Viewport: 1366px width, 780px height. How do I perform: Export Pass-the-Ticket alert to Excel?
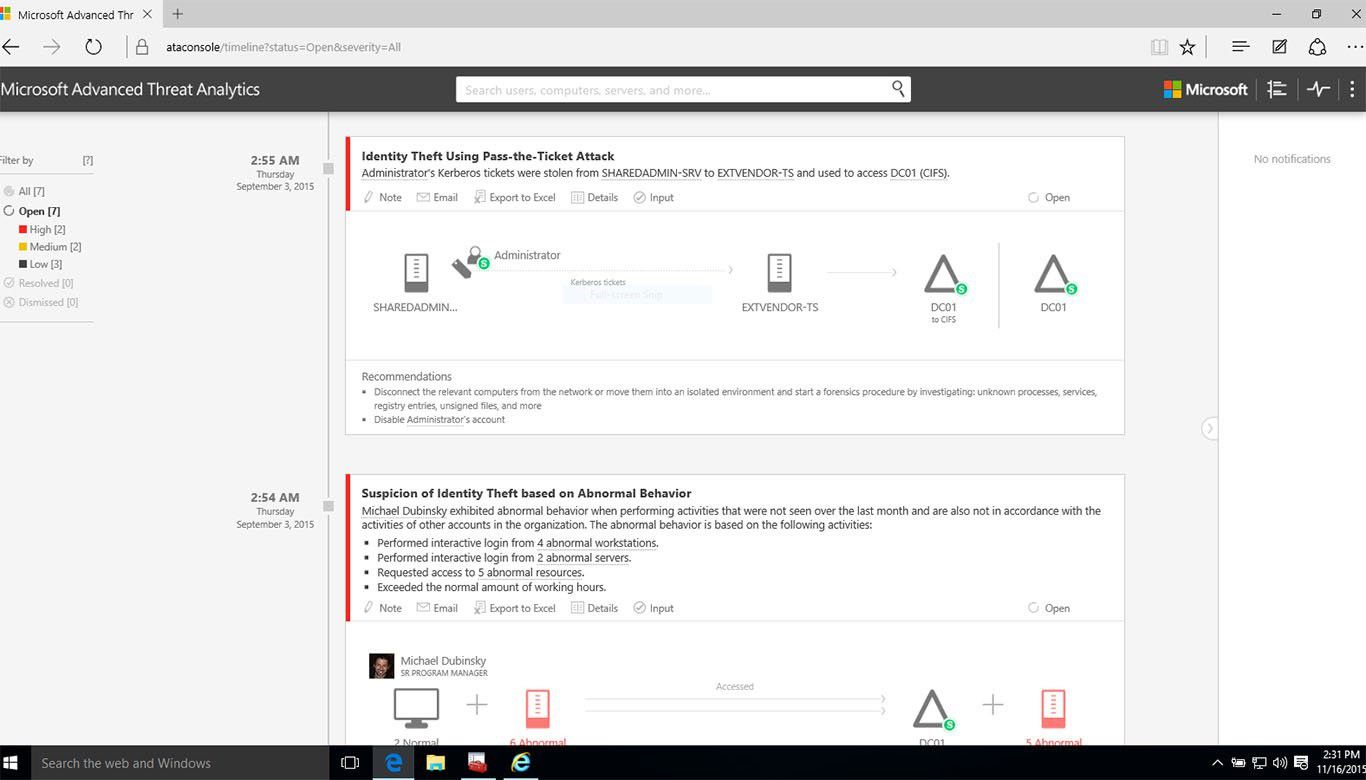click(x=515, y=198)
